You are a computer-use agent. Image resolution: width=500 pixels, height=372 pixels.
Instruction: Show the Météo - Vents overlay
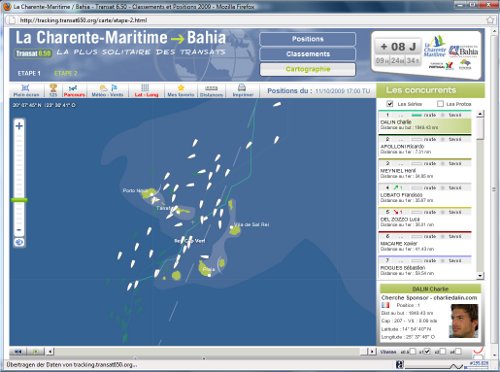[107, 91]
